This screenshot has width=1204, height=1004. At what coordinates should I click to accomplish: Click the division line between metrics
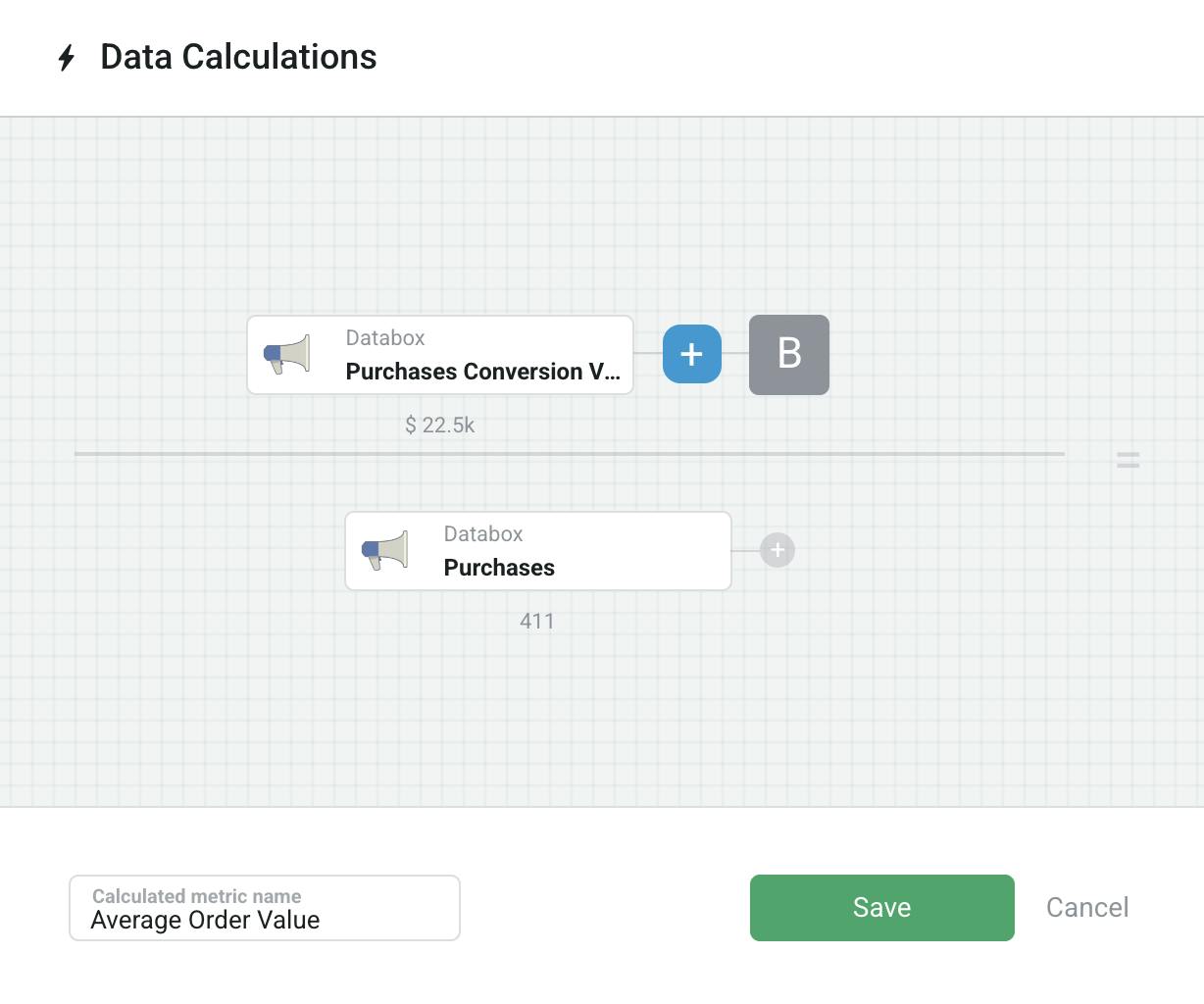coord(570,454)
